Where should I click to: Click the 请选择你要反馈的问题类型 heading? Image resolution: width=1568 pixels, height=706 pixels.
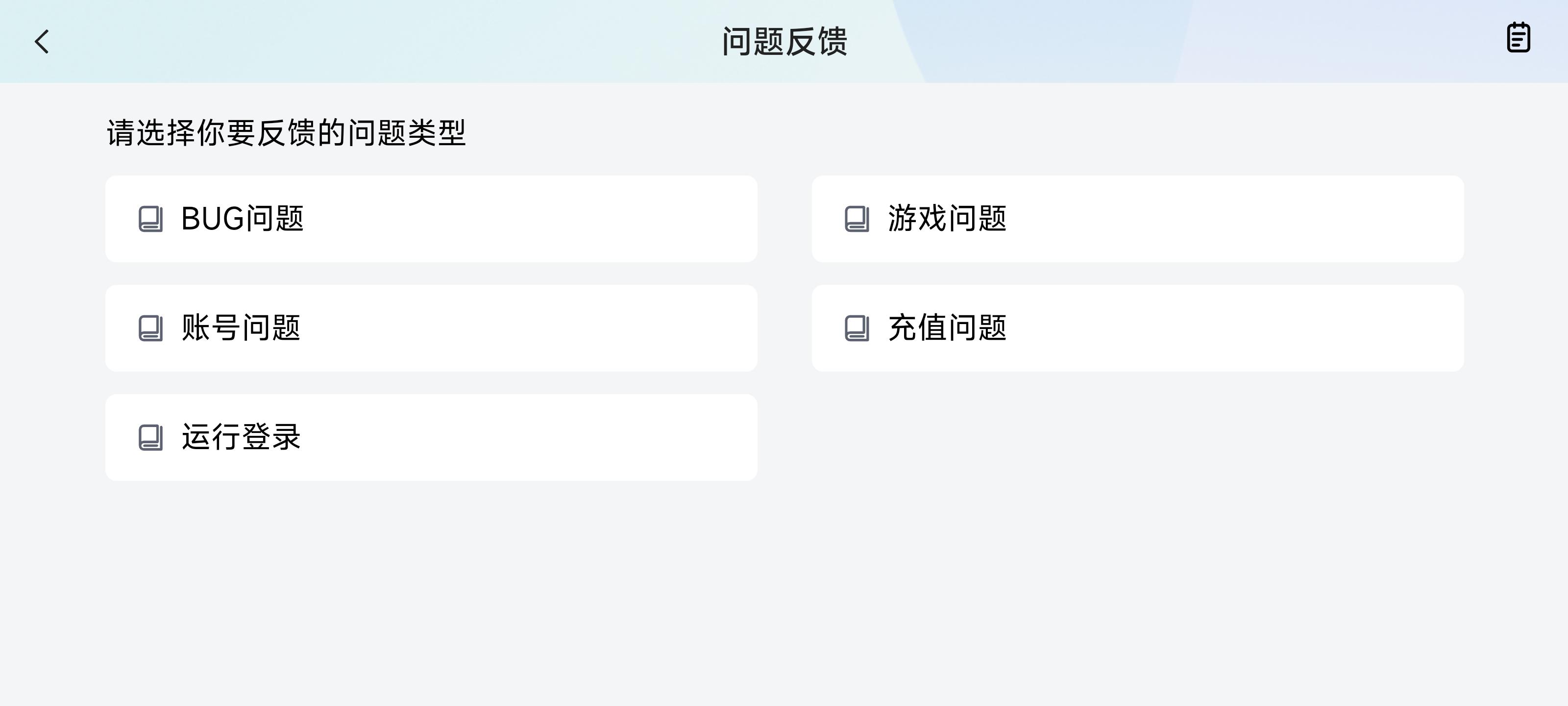coord(286,133)
